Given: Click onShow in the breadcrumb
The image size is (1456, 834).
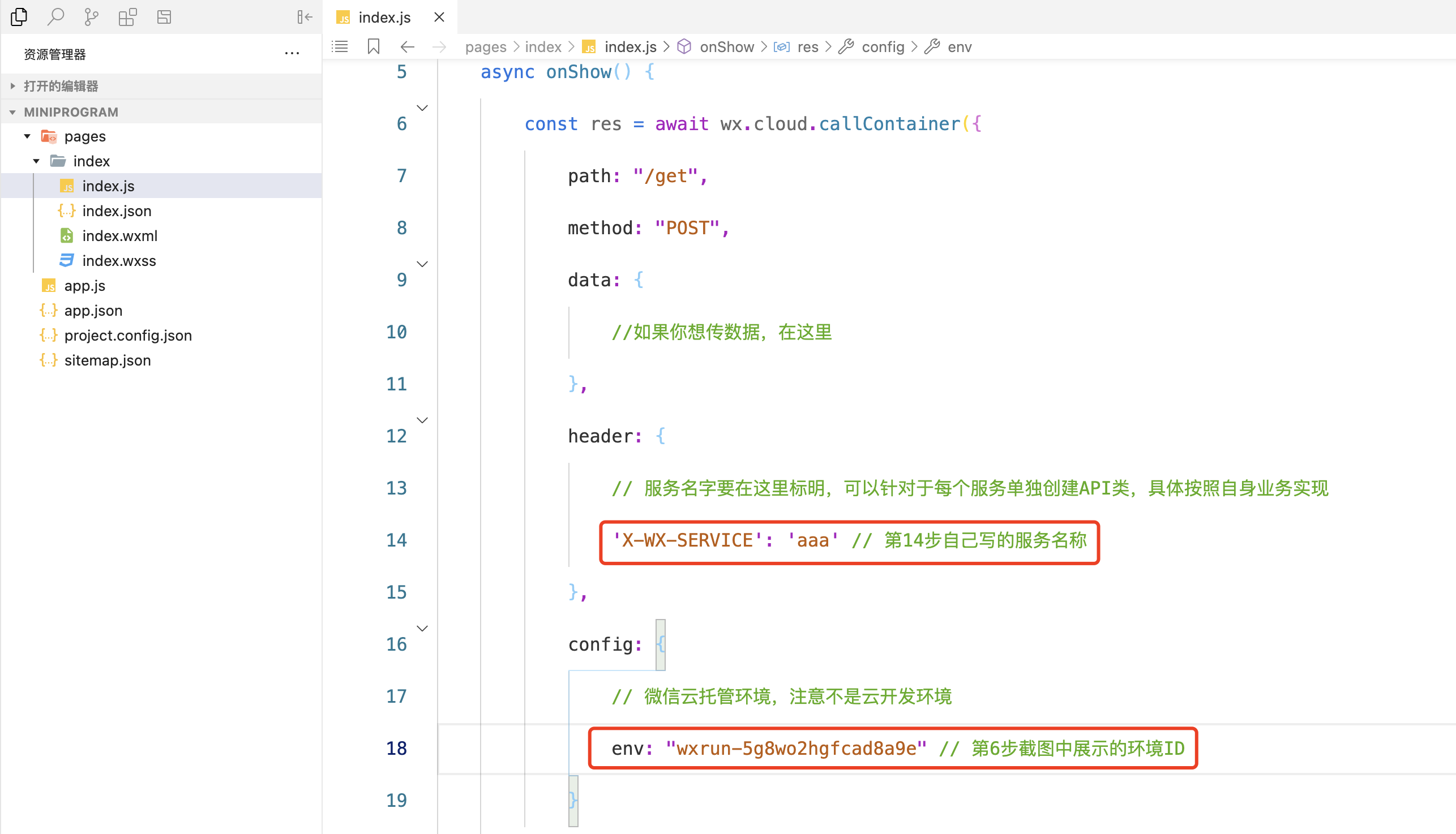Looking at the screenshot, I should click(x=726, y=47).
